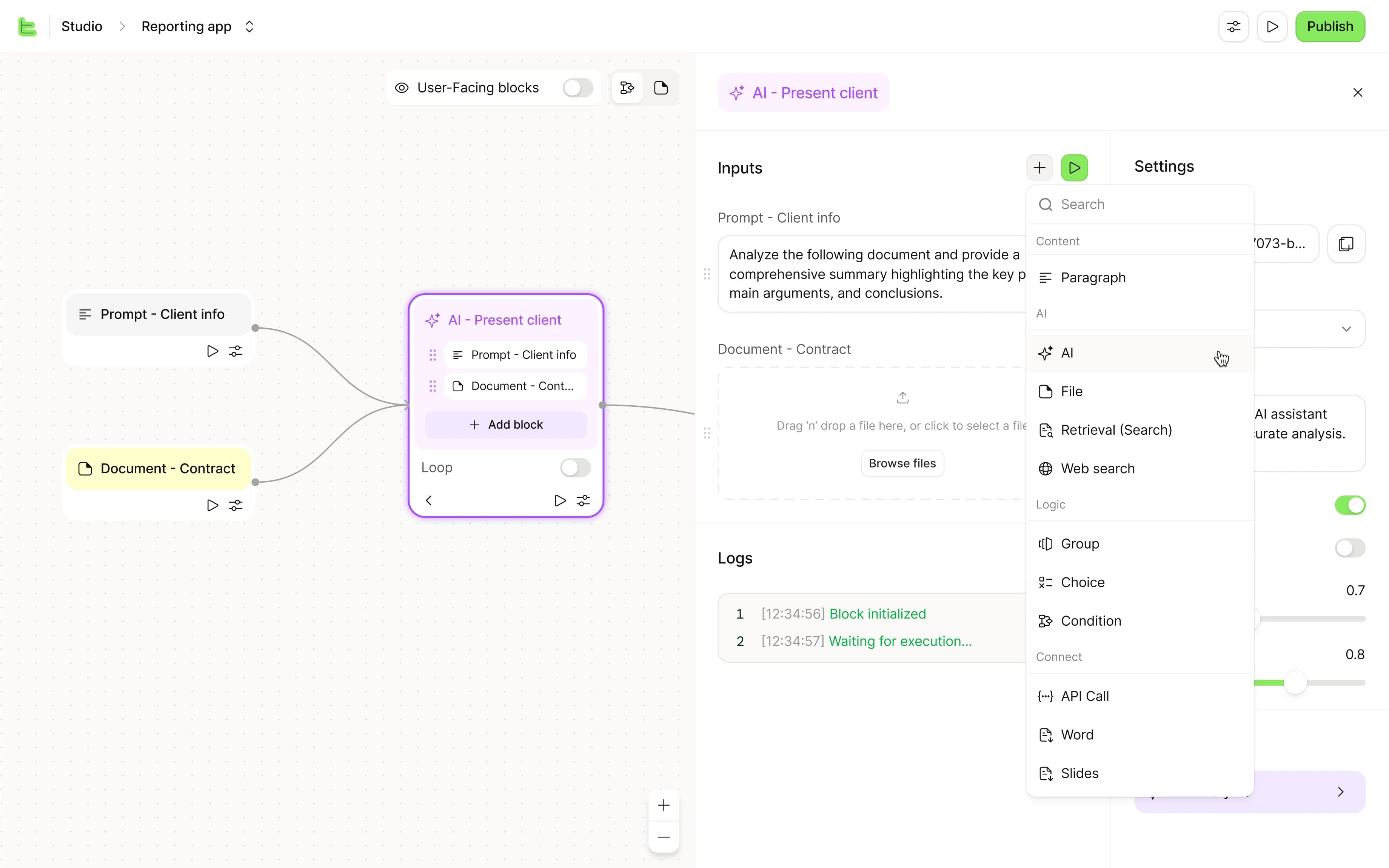Open settings of Prompt - Client info block

[236, 351]
